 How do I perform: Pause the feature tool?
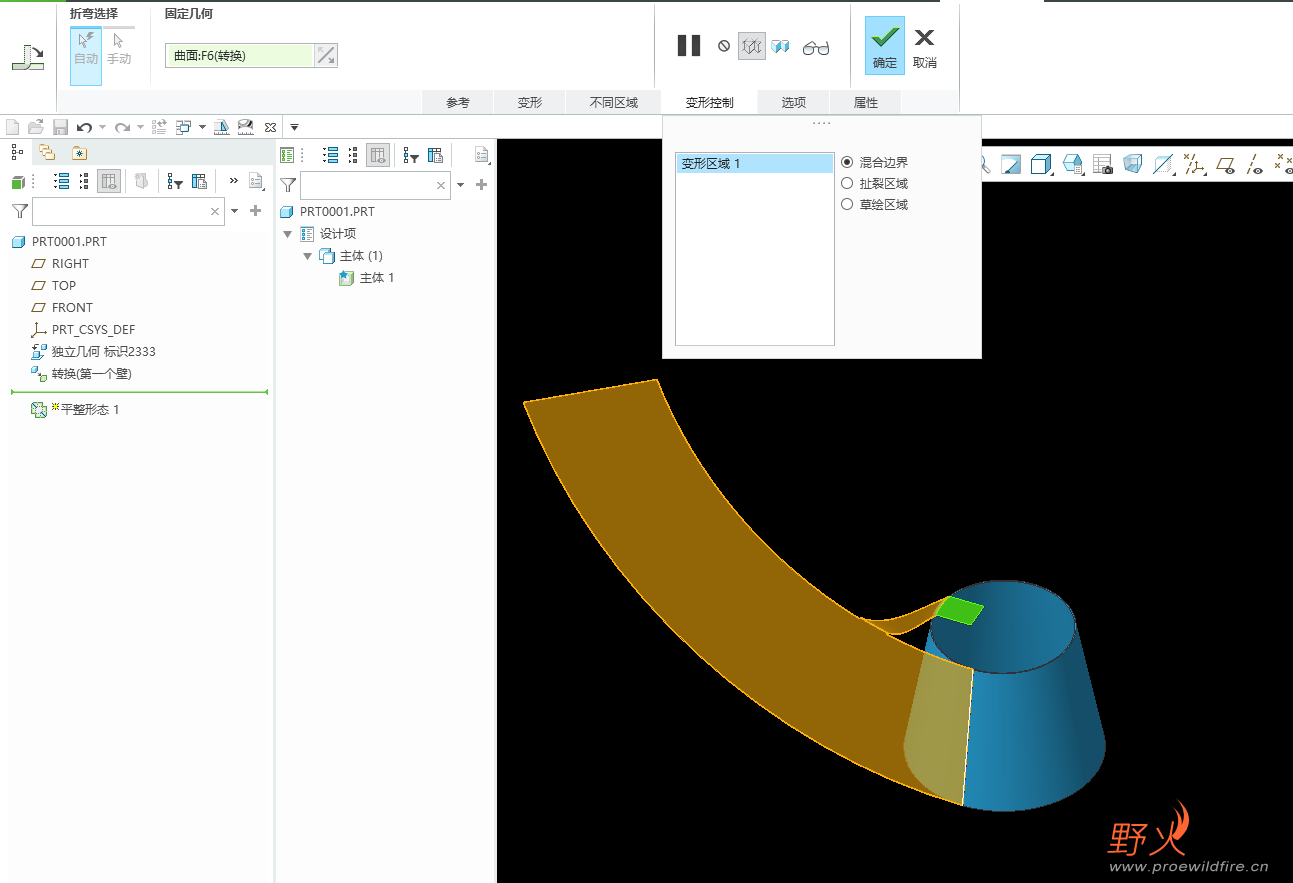689,46
